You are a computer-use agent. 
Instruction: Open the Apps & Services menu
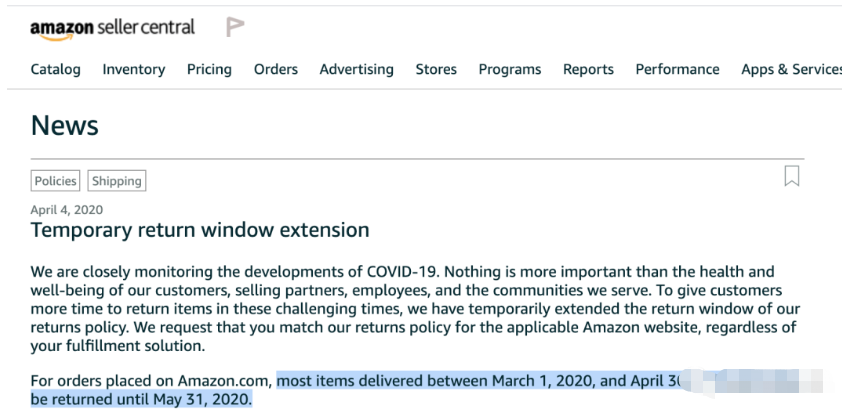tap(792, 69)
